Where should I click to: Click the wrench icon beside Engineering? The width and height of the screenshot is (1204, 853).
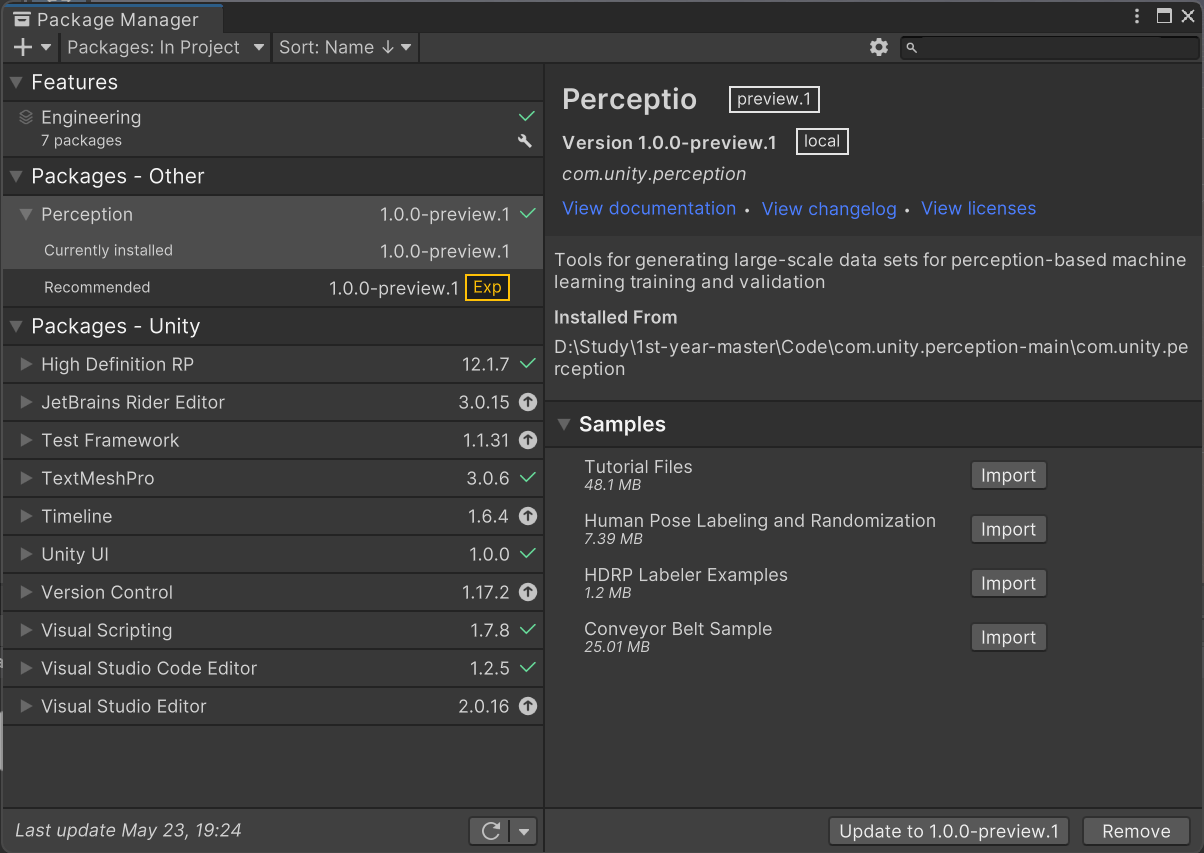click(x=525, y=141)
